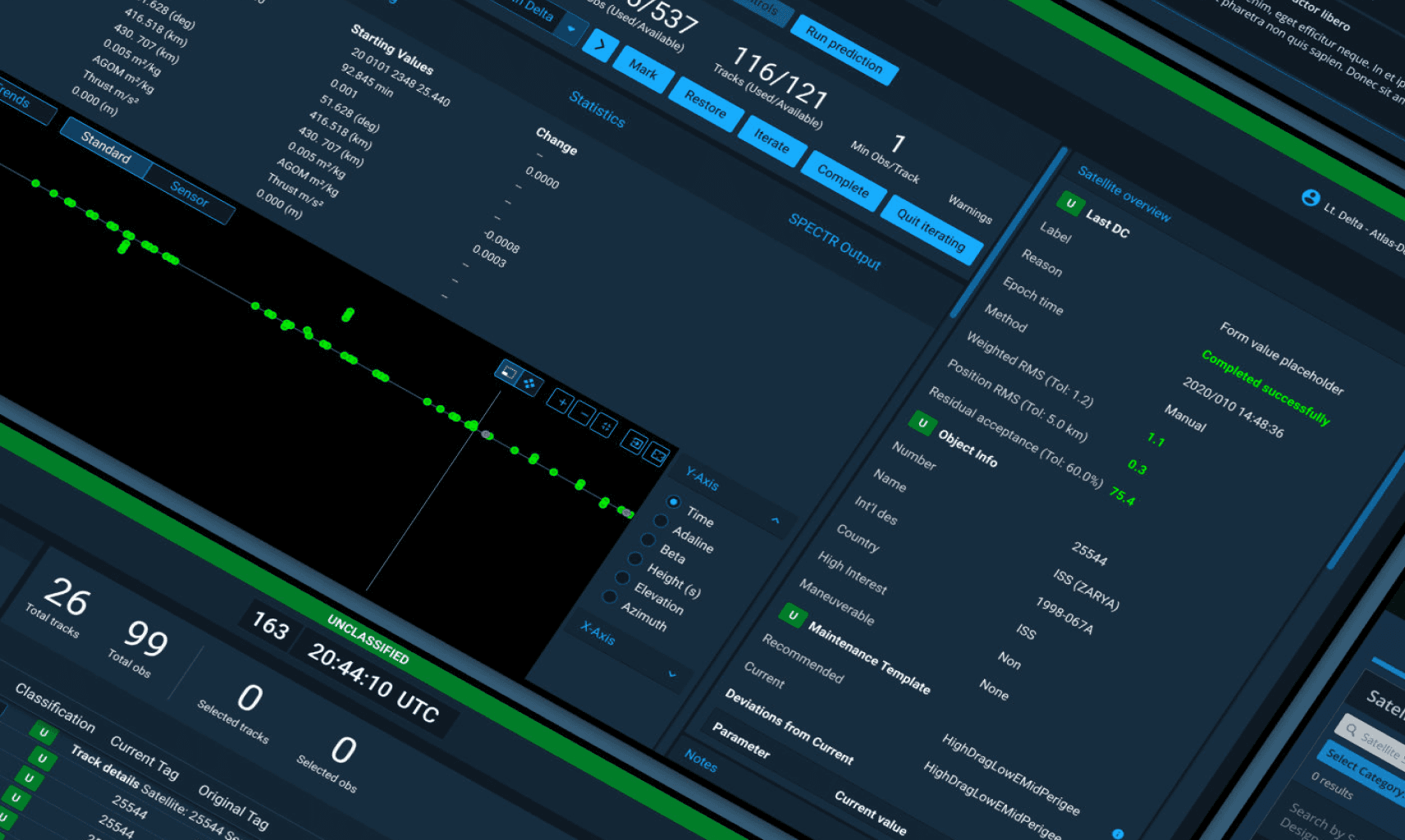
Task: Click the user avatar icon beside Lt. Delta
Action: click(1310, 198)
